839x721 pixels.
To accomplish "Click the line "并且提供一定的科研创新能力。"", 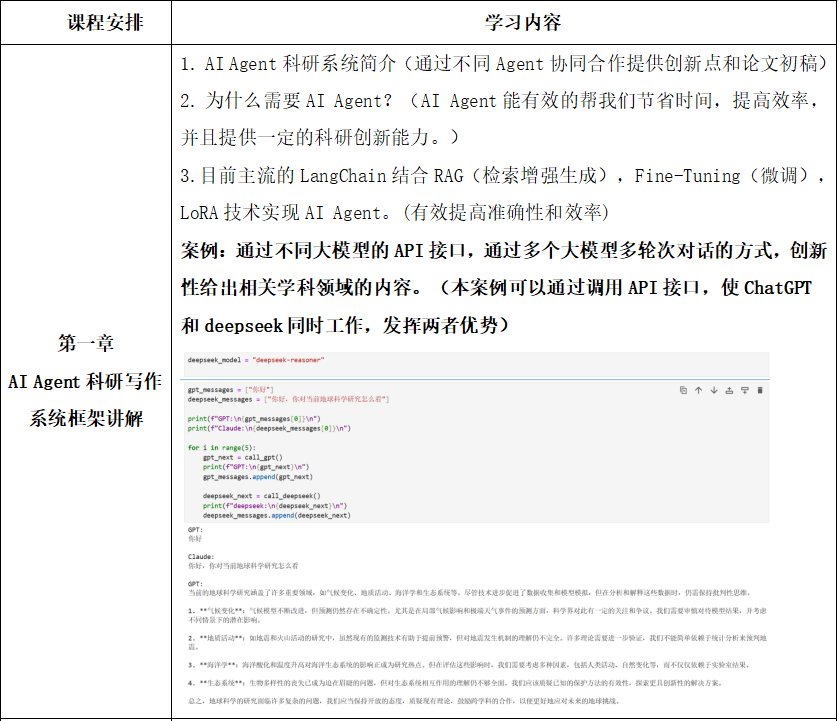I will (319, 138).
